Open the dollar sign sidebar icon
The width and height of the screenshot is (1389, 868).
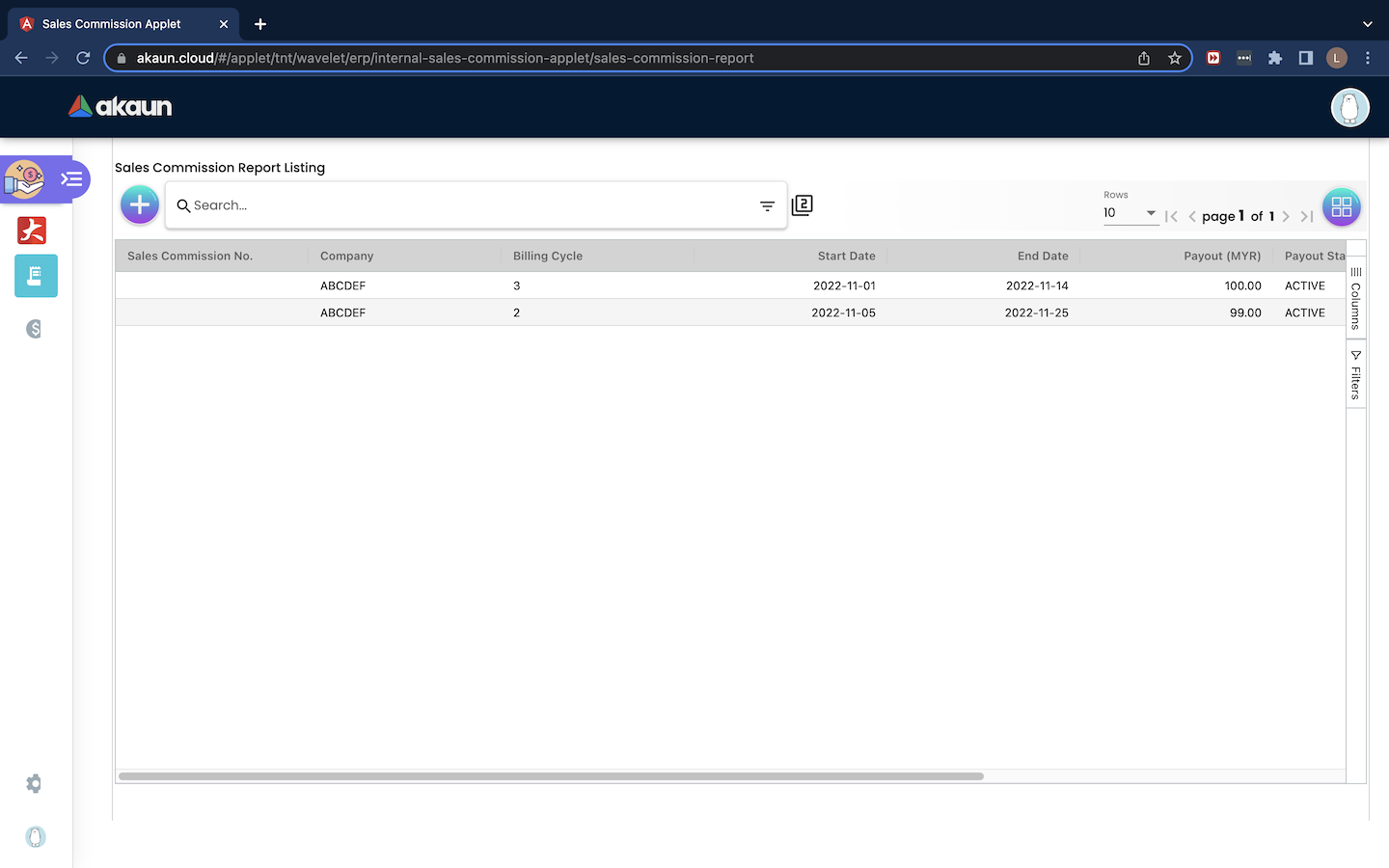(34, 329)
